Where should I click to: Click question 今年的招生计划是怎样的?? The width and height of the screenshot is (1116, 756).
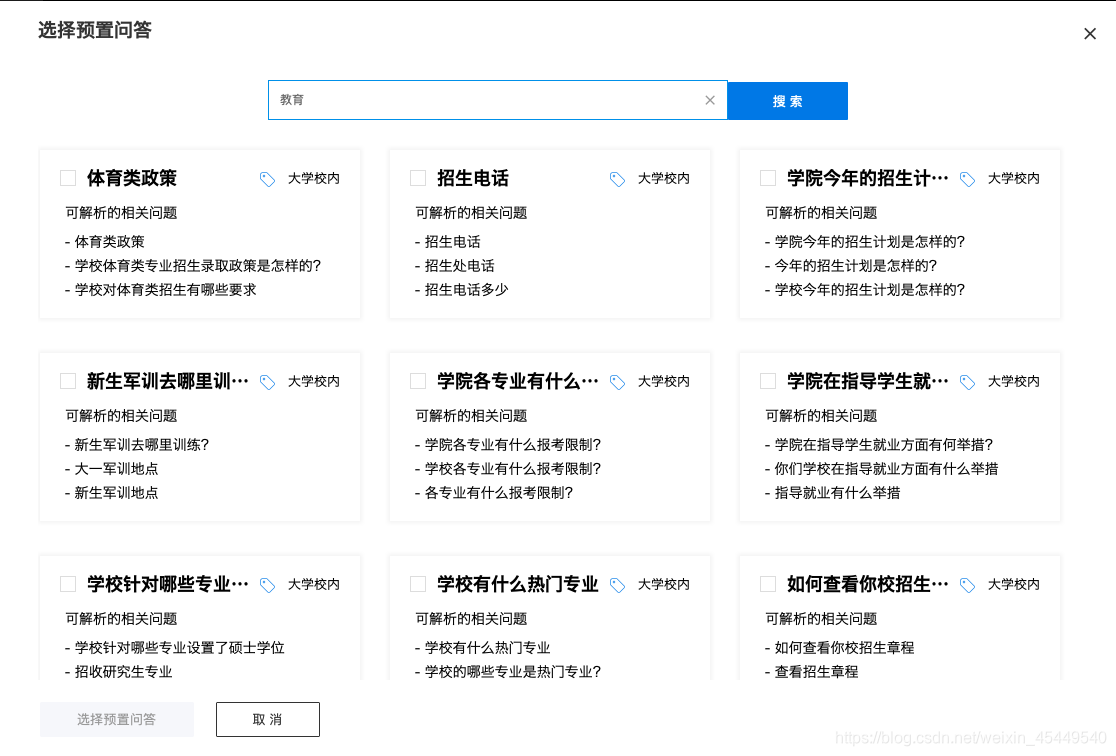point(856,266)
